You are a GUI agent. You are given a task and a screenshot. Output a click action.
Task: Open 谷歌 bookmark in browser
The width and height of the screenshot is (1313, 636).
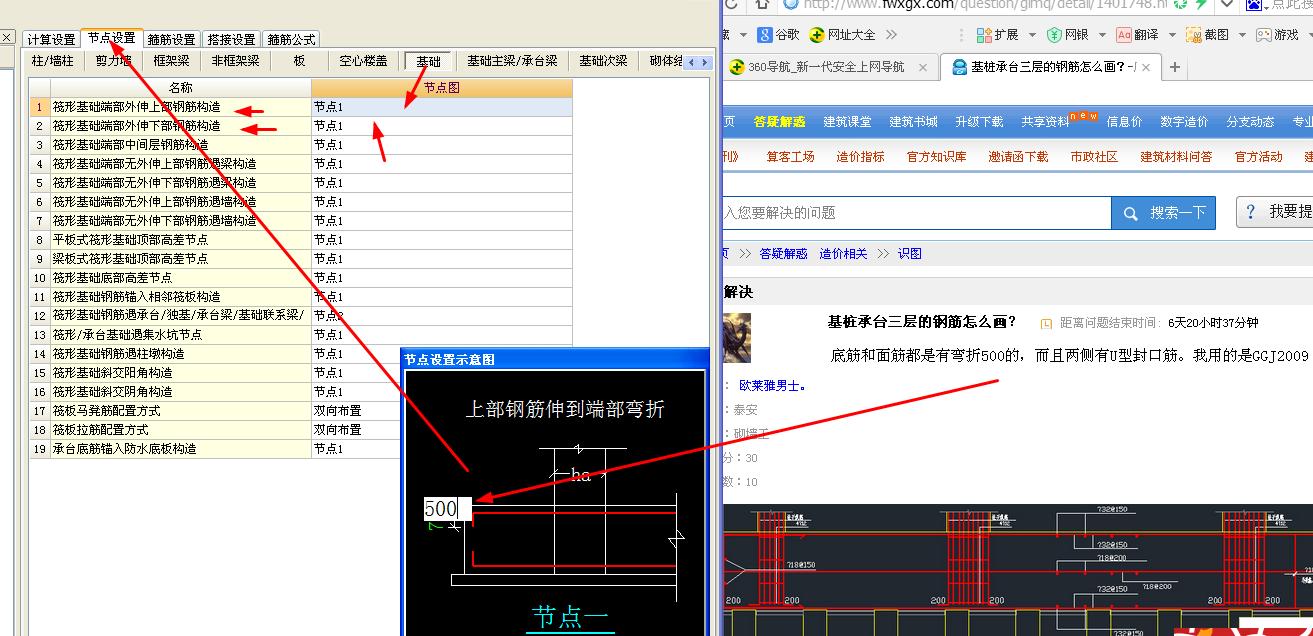779,34
